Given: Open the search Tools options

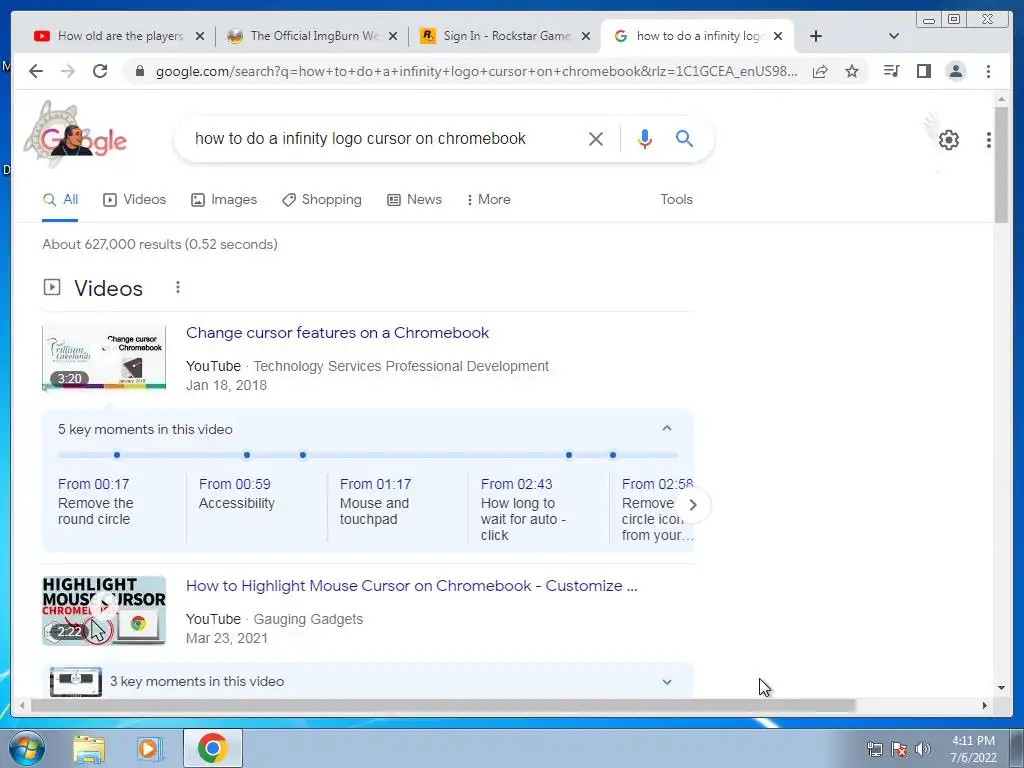Looking at the screenshot, I should (x=676, y=199).
